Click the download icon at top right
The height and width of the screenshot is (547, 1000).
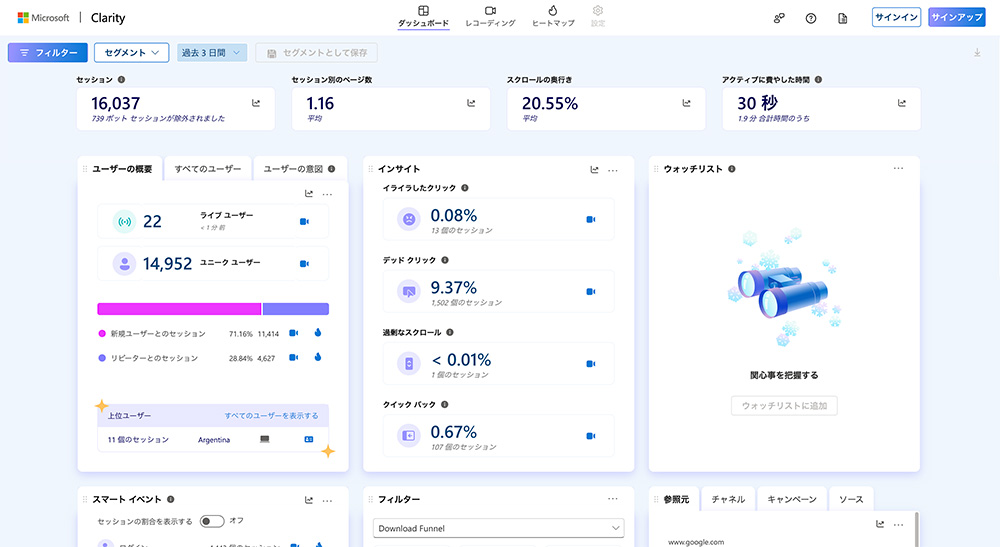click(x=976, y=53)
